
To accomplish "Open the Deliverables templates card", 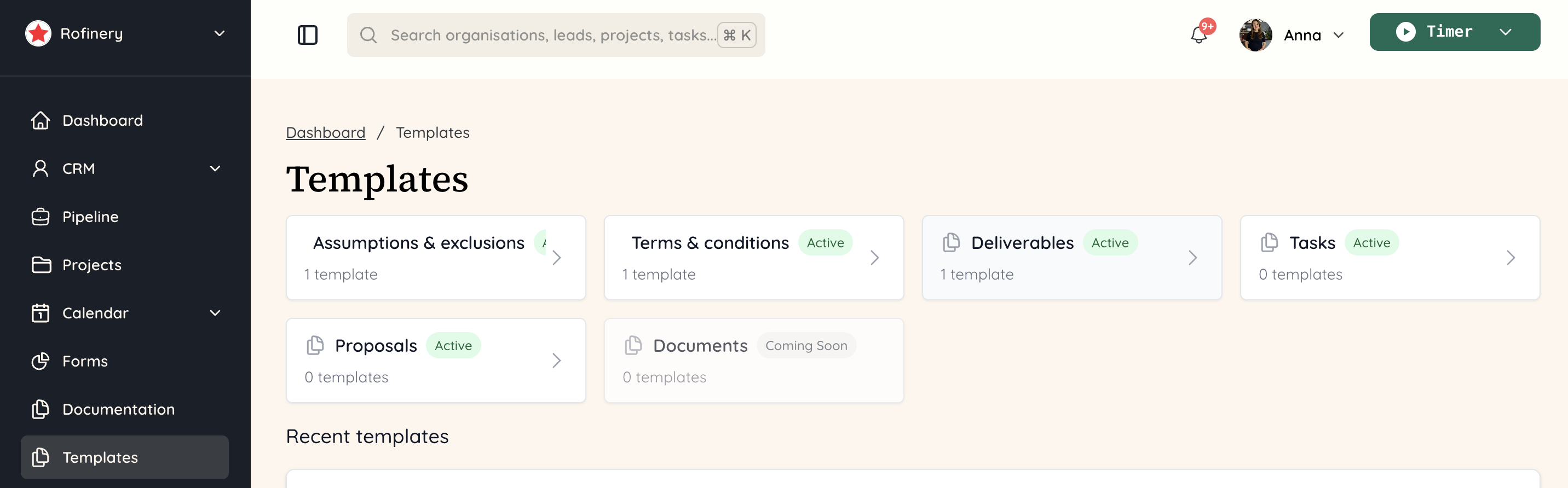I will (1071, 257).
